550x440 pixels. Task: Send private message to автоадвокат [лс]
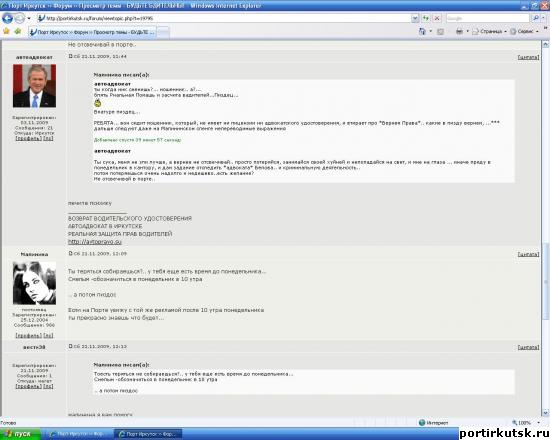(x=48, y=138)
